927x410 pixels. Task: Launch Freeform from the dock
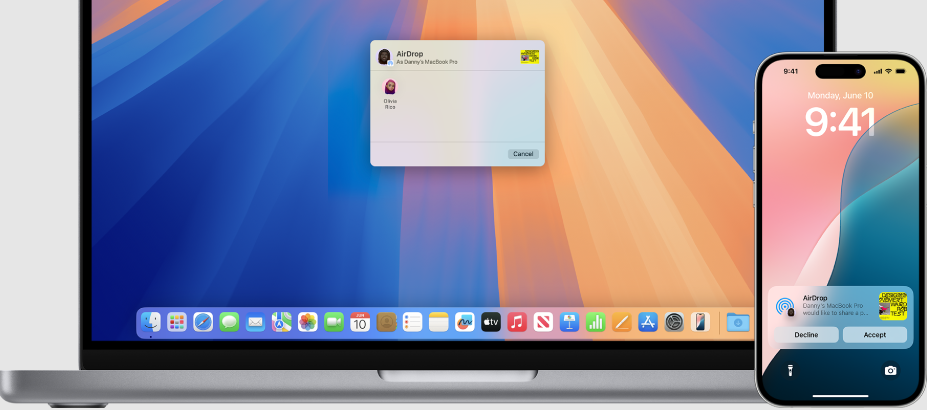465,322
